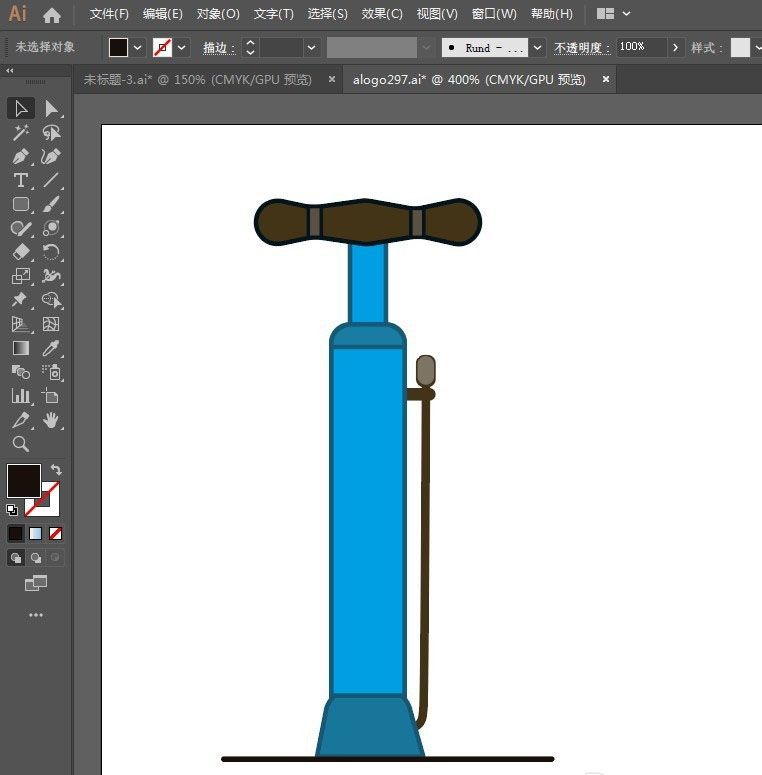
Task: Swap fill and stroke colors arrow
Action: [56, 470]
